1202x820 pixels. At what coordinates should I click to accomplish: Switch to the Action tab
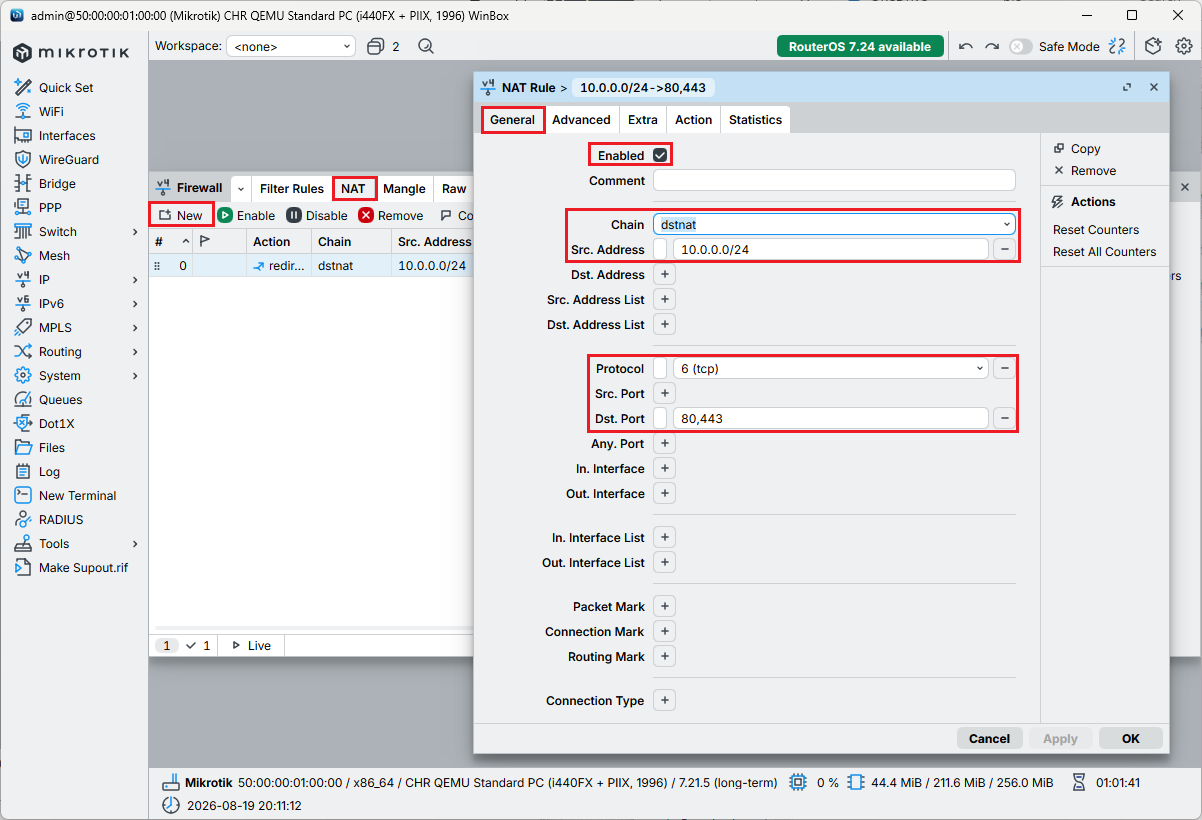(693, 119)
